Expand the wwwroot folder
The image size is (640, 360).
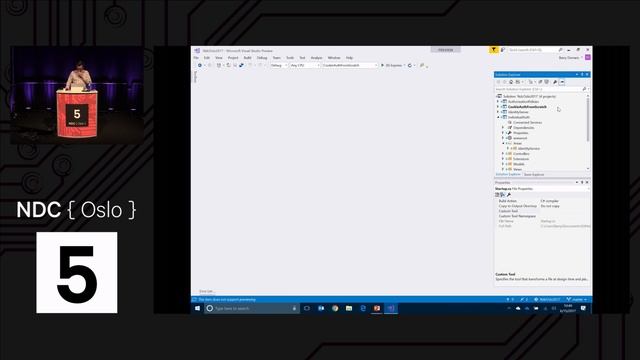(503, 138)
